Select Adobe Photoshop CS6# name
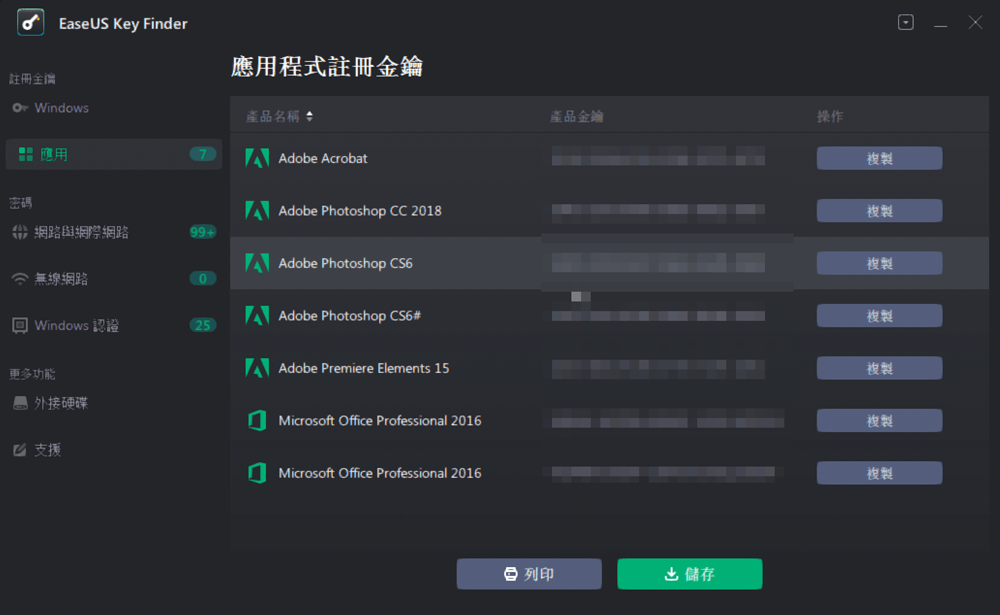The width and height of the screenshot is (1000, 615). pos(349,315)
